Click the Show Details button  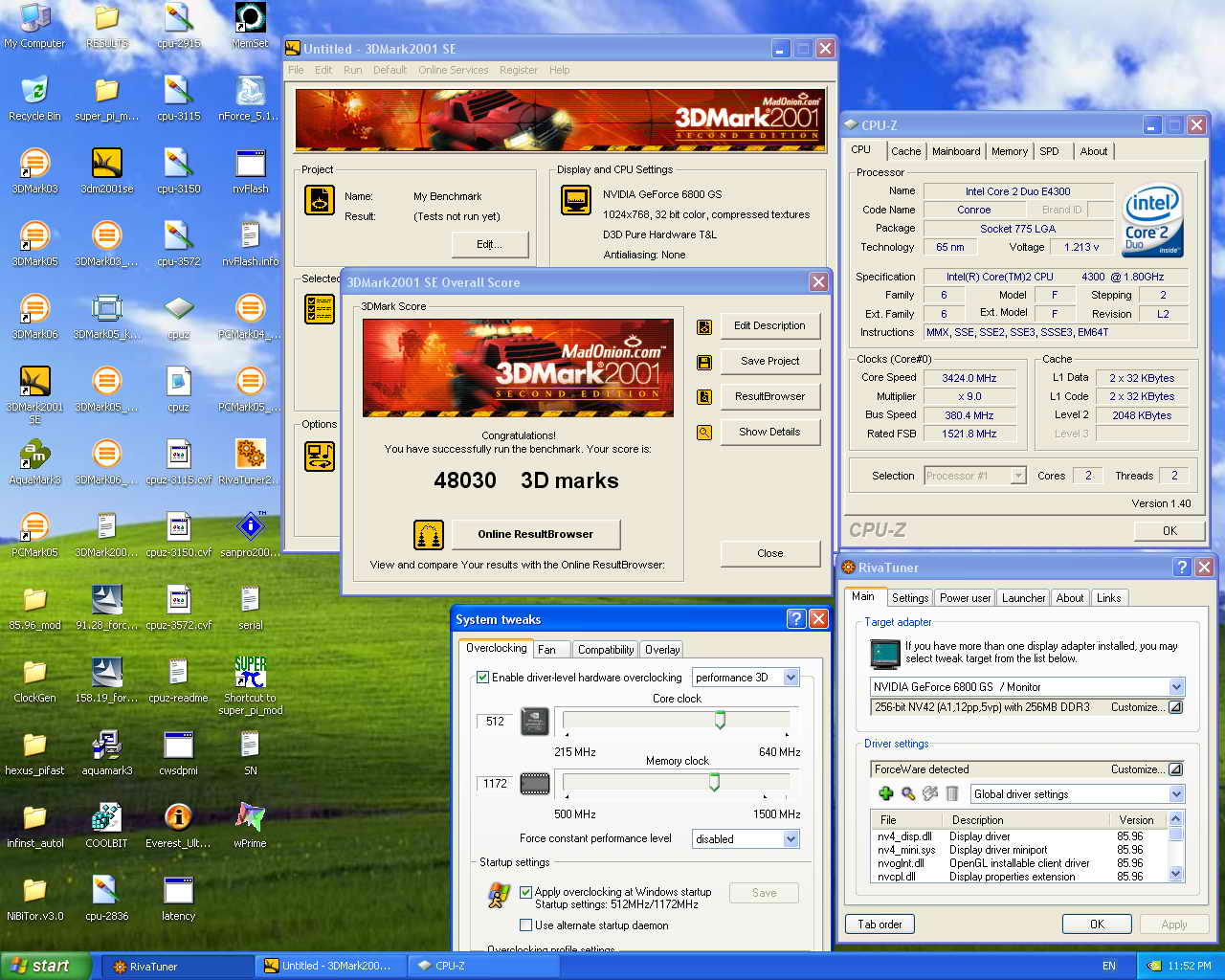769,432
